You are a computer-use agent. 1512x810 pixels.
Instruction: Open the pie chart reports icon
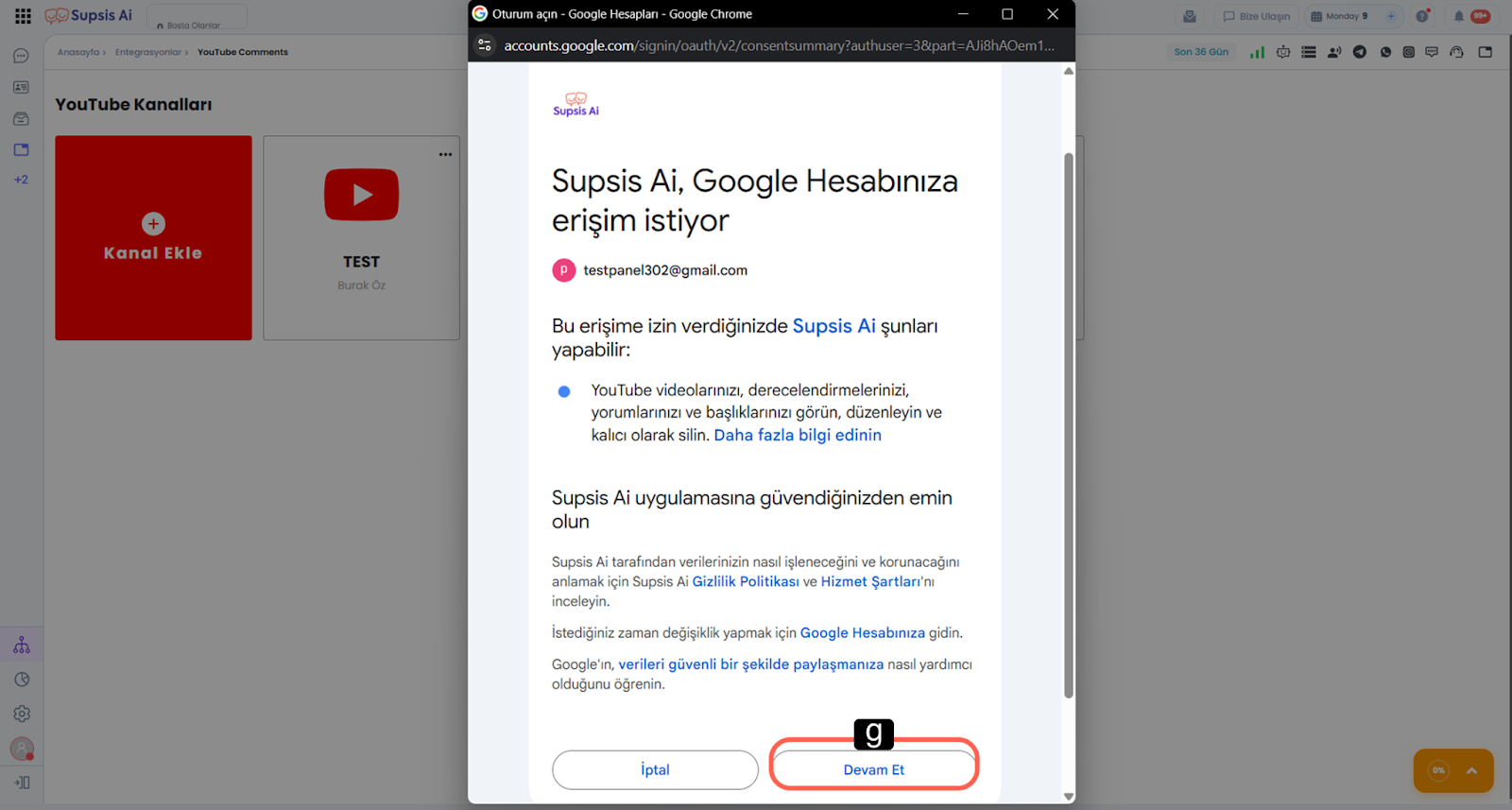coord(22,680)
